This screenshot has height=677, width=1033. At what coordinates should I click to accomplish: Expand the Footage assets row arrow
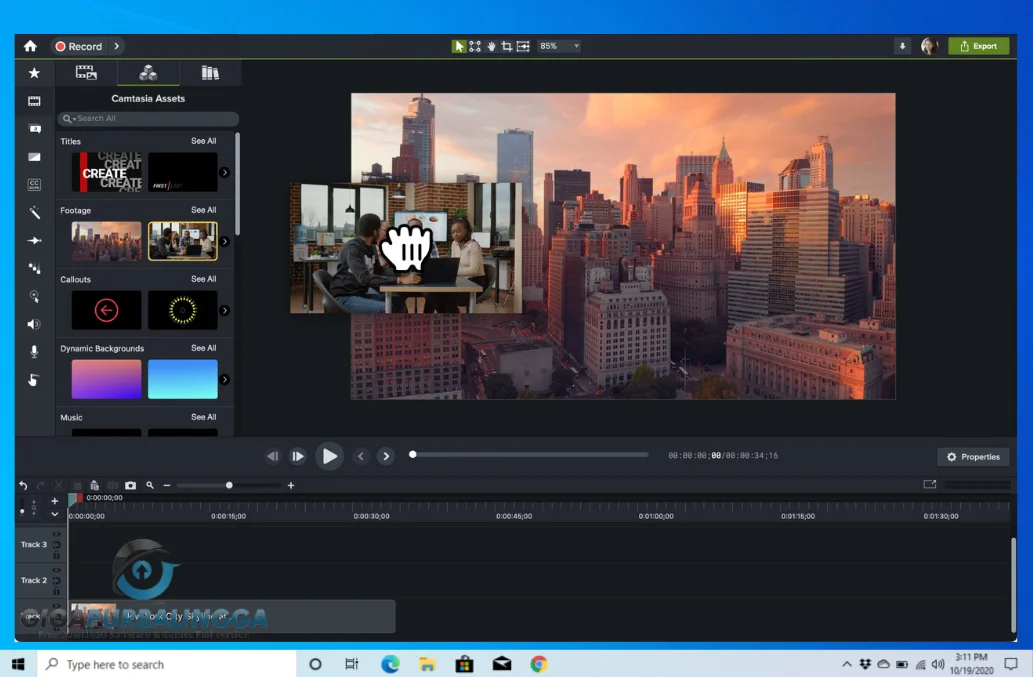225,240
